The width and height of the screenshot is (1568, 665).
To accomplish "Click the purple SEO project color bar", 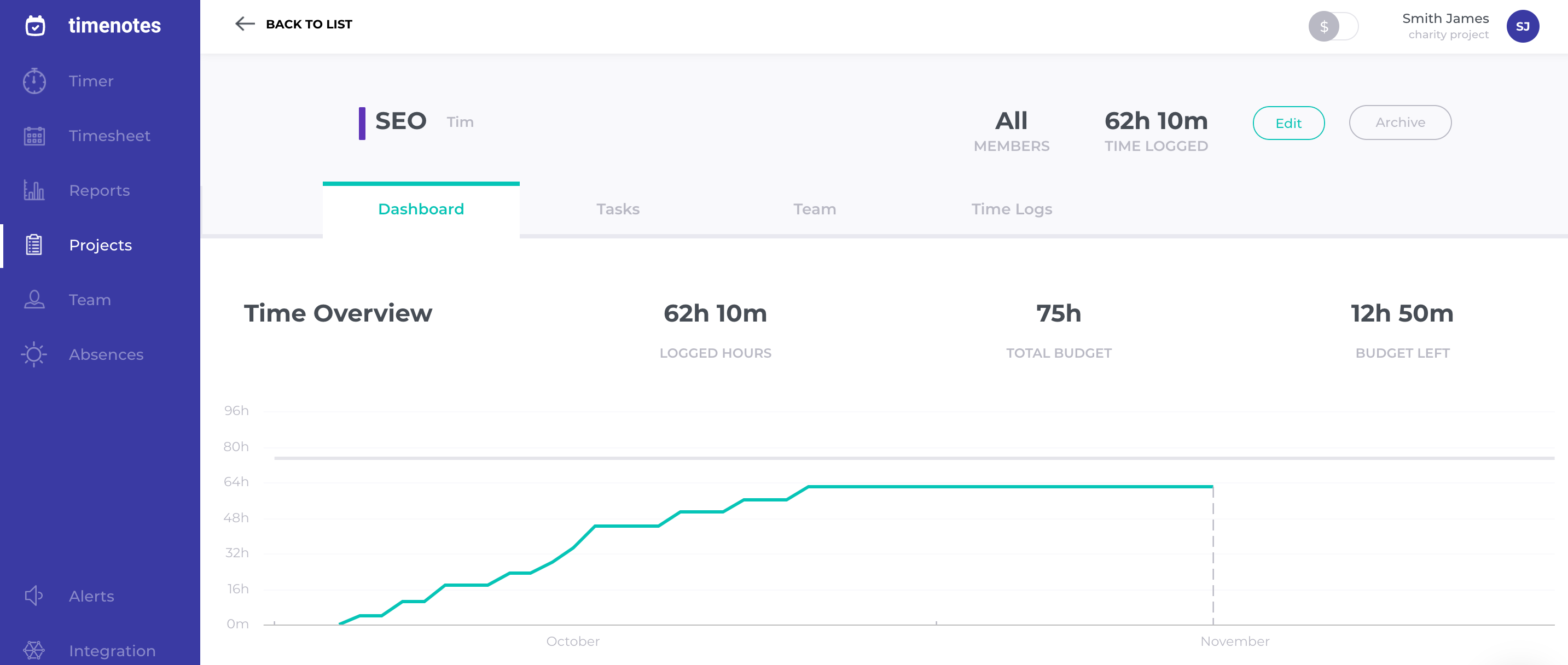I will pyautogui.click(x=362, y=123).
